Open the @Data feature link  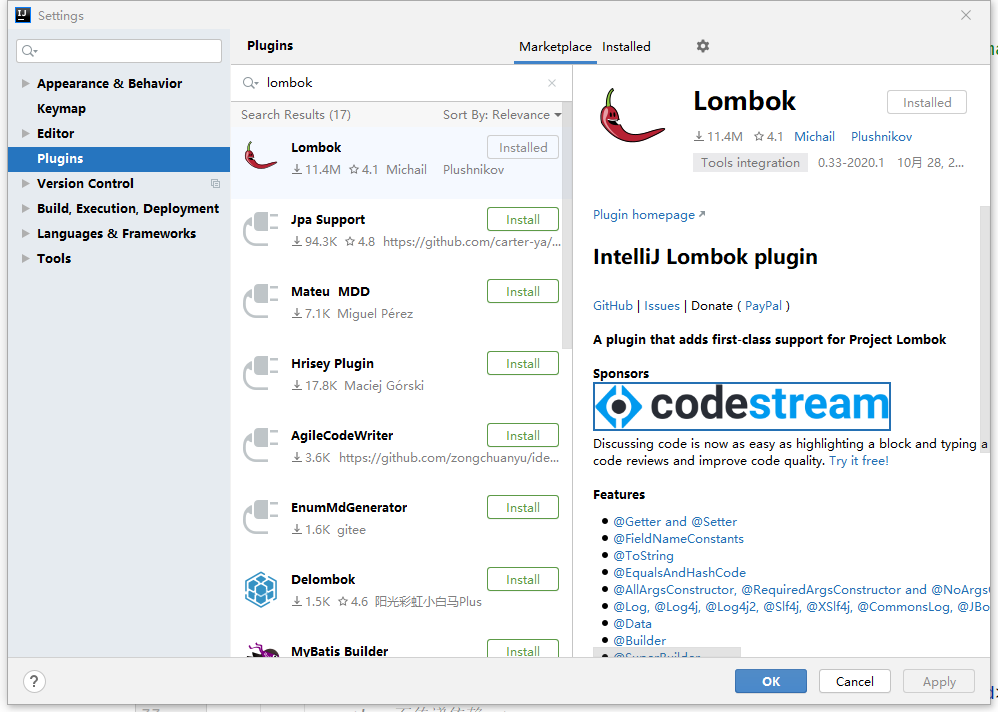click(632, 624)
